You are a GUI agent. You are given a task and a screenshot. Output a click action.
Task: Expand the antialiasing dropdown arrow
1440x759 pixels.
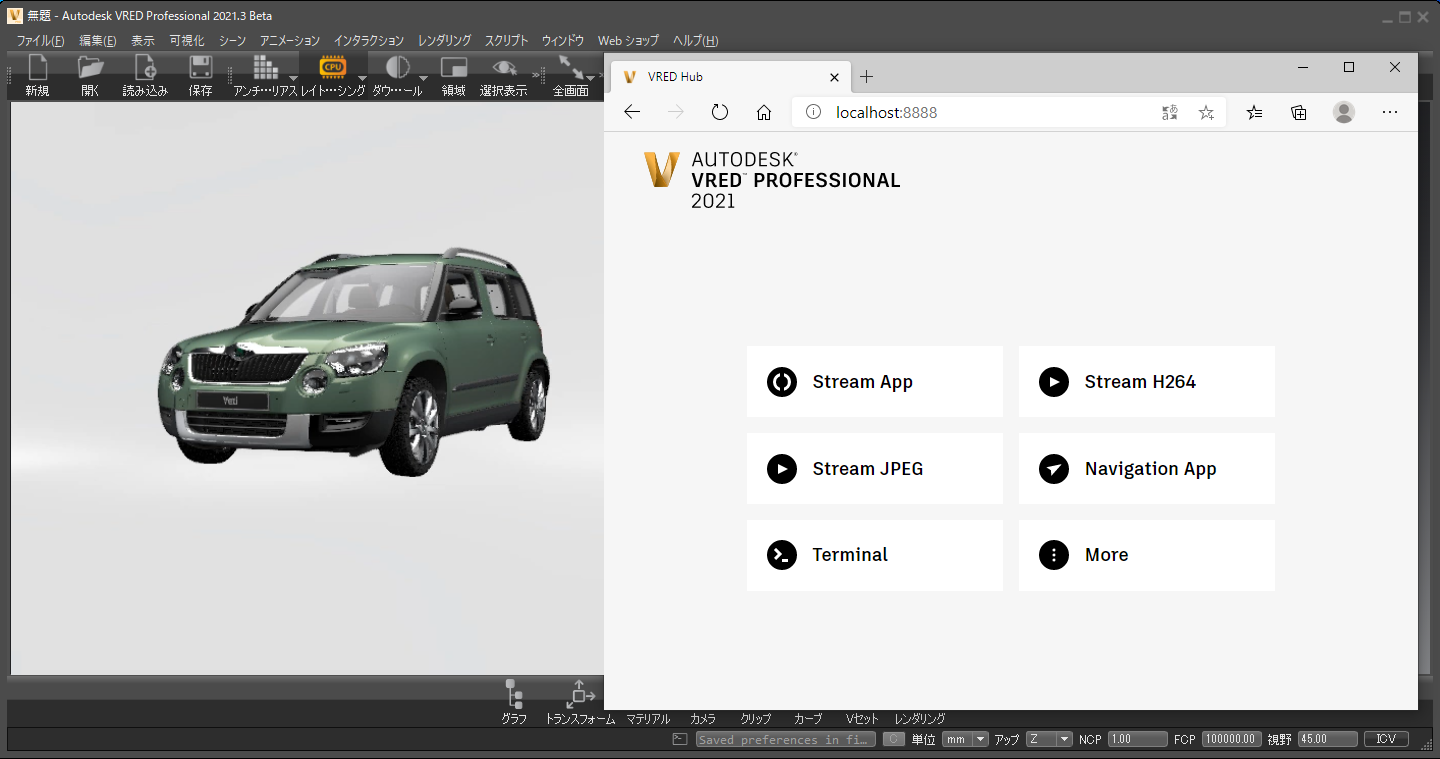(x=293, y=78)
